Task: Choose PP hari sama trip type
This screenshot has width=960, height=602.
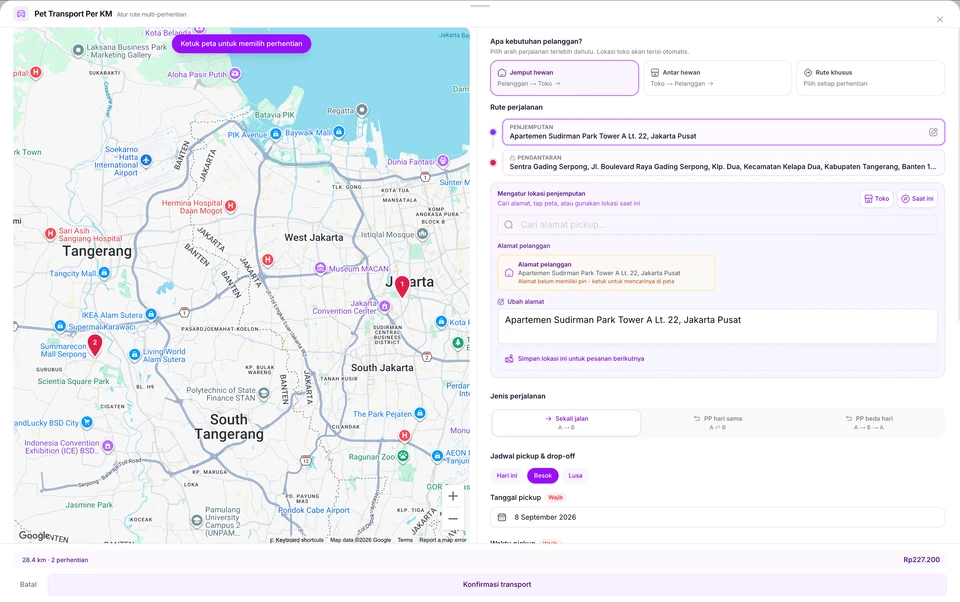Action: point(718,423)
